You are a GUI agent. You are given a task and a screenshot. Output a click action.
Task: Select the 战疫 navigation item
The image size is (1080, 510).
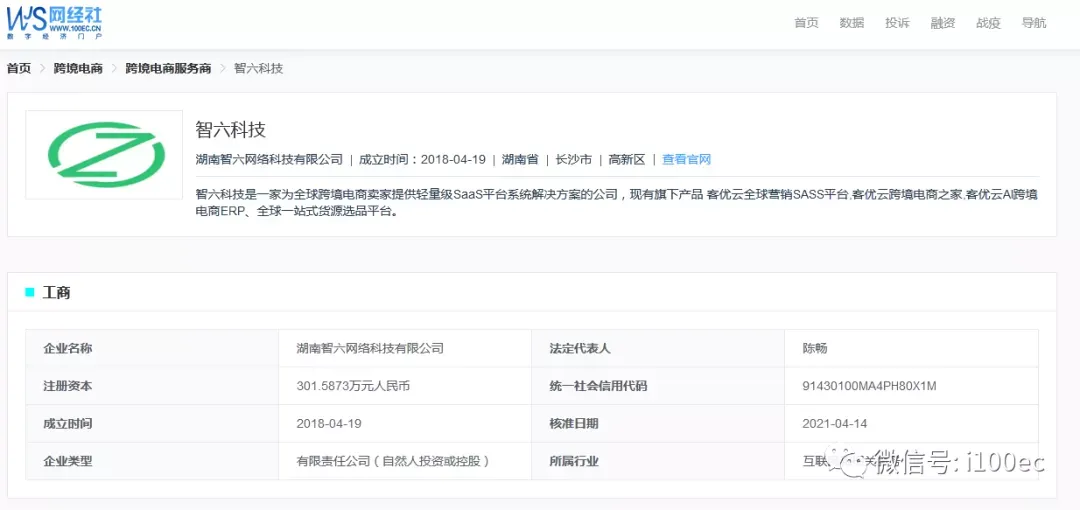[x=988, y=23]
